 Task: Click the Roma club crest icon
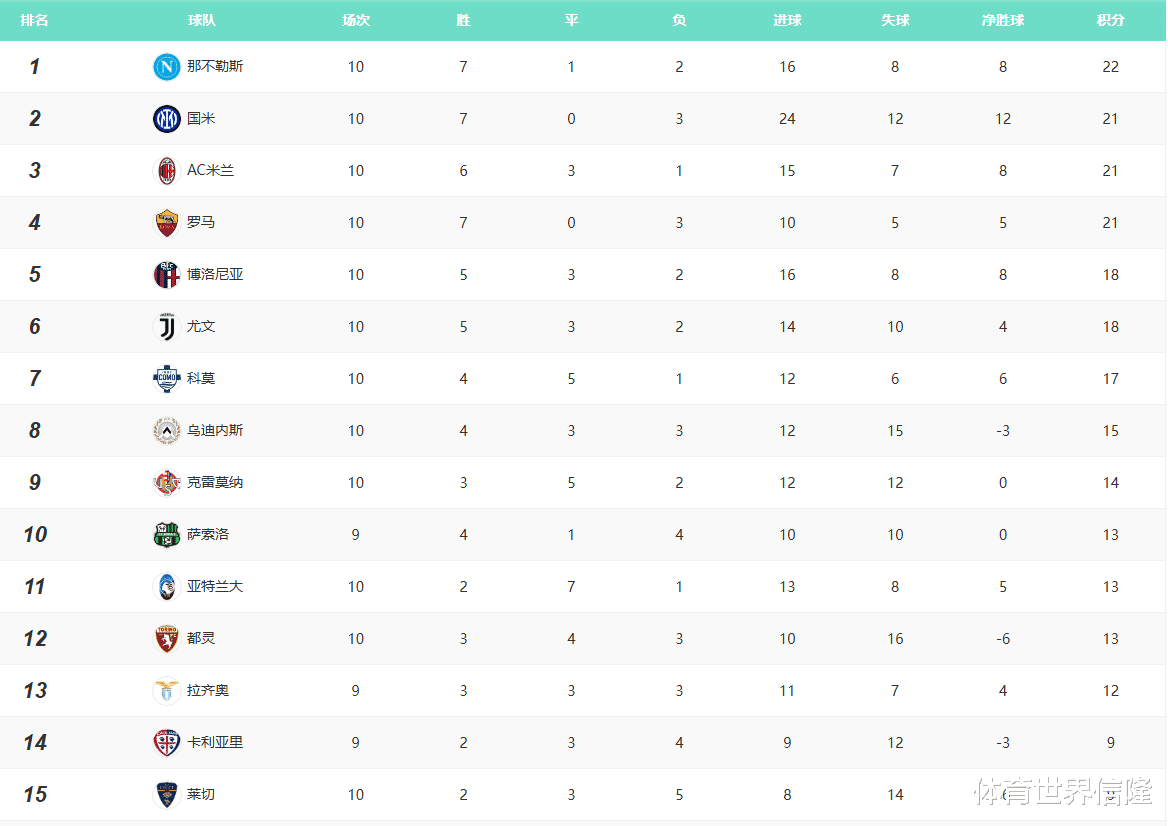(x=166, y=223)
